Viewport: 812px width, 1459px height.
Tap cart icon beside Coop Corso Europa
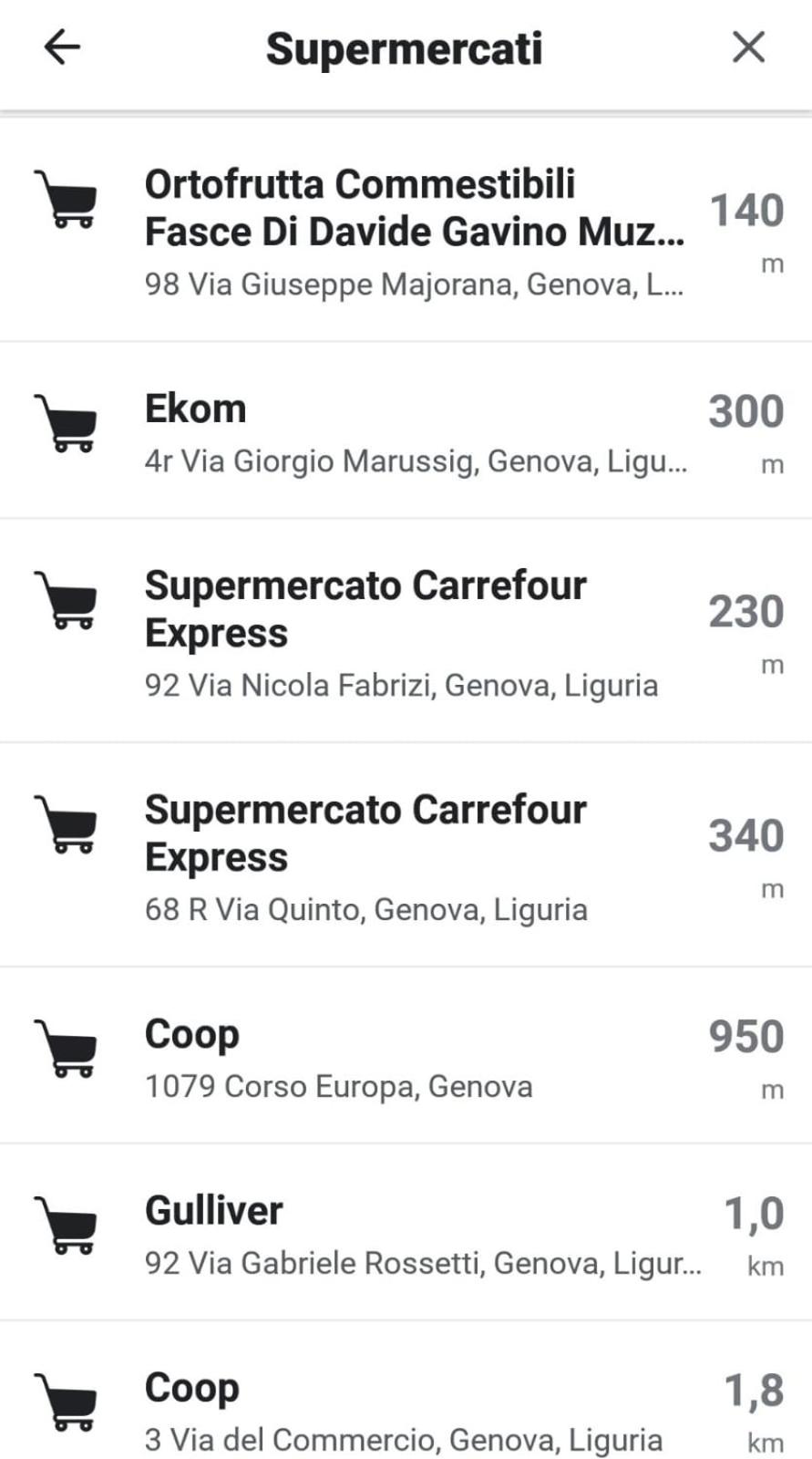66,1048
